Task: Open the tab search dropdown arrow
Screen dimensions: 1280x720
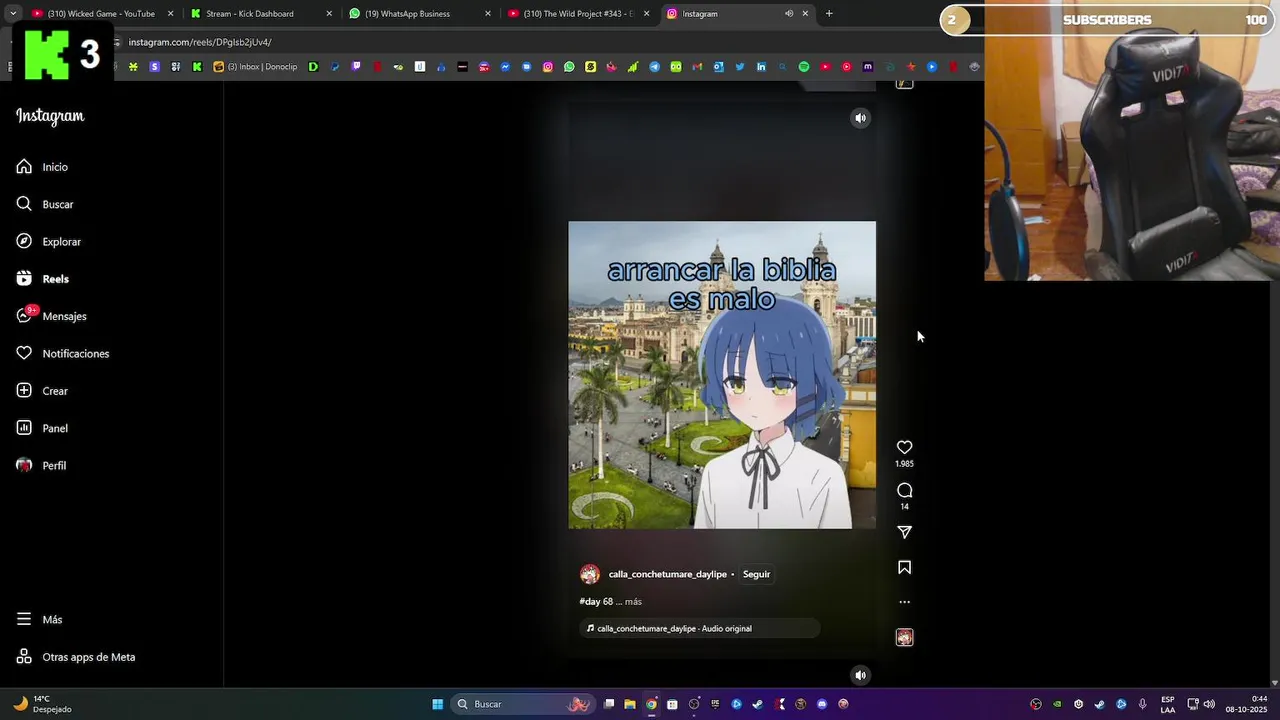Action: coord(12,14)
